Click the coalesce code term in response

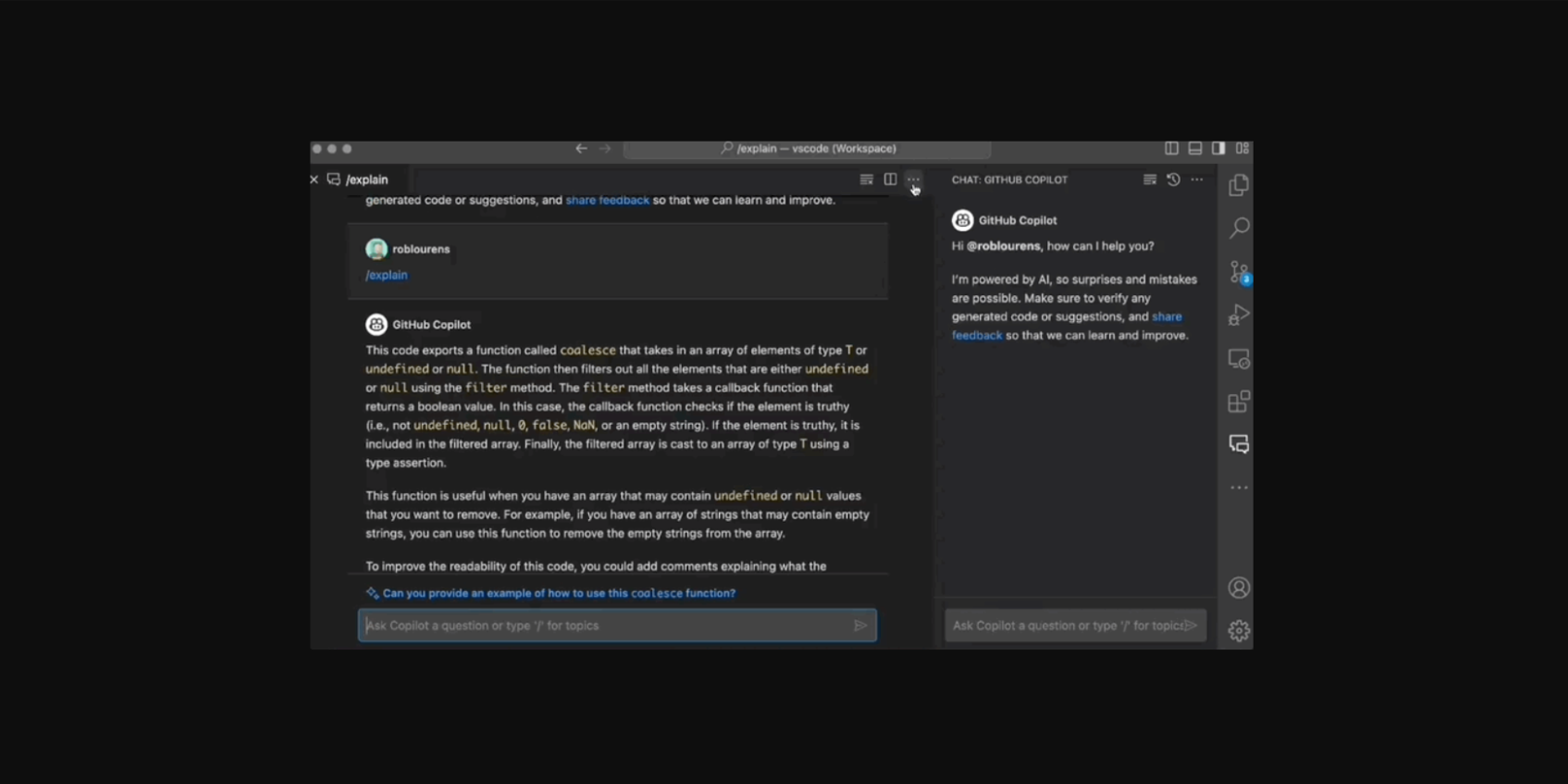588,350
